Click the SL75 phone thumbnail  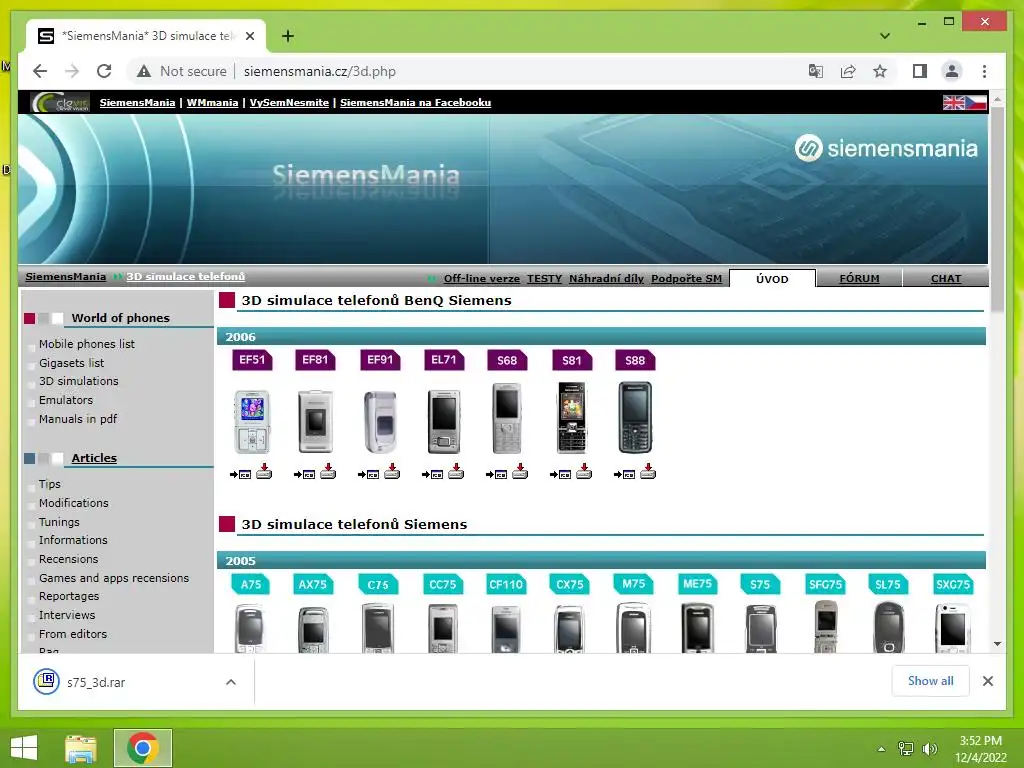click(889, 627)
